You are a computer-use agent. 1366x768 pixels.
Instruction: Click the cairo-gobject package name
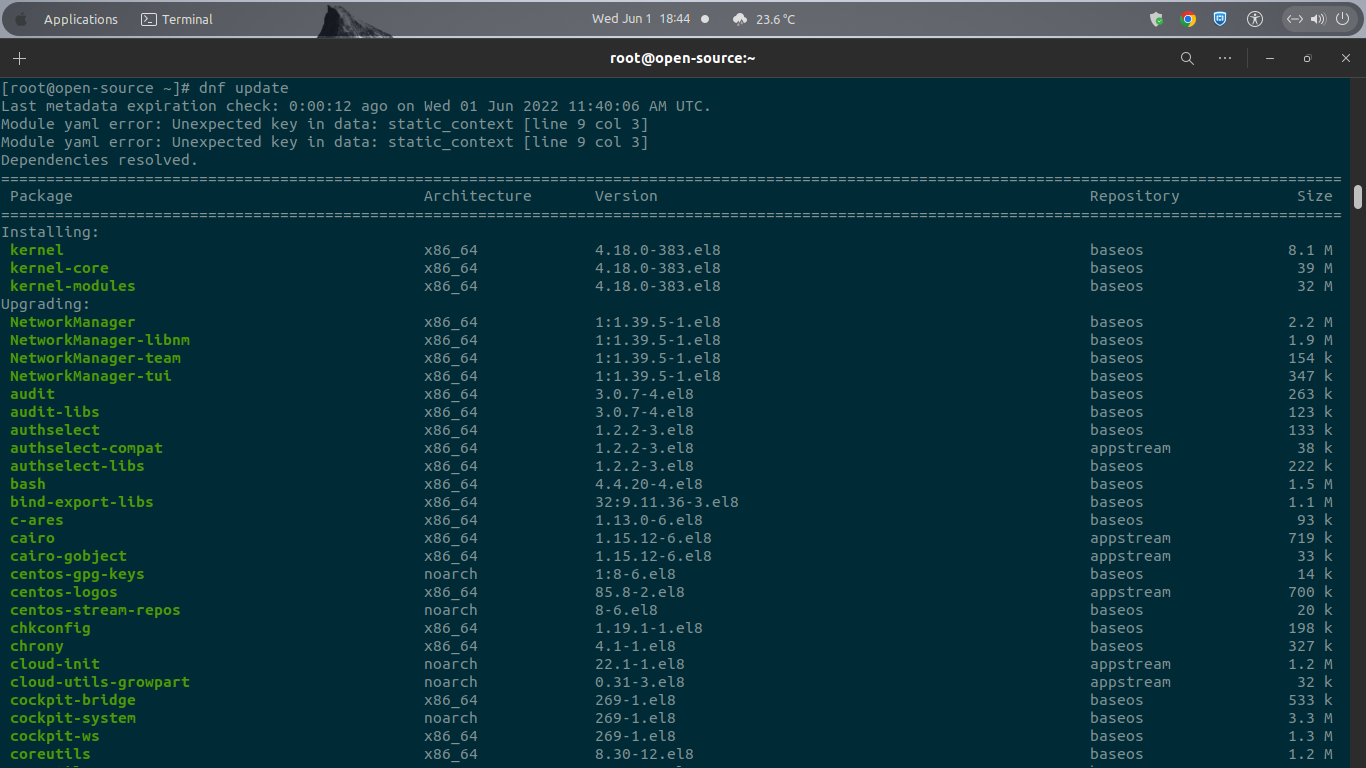pyautogui.click(x=68, y=556)
